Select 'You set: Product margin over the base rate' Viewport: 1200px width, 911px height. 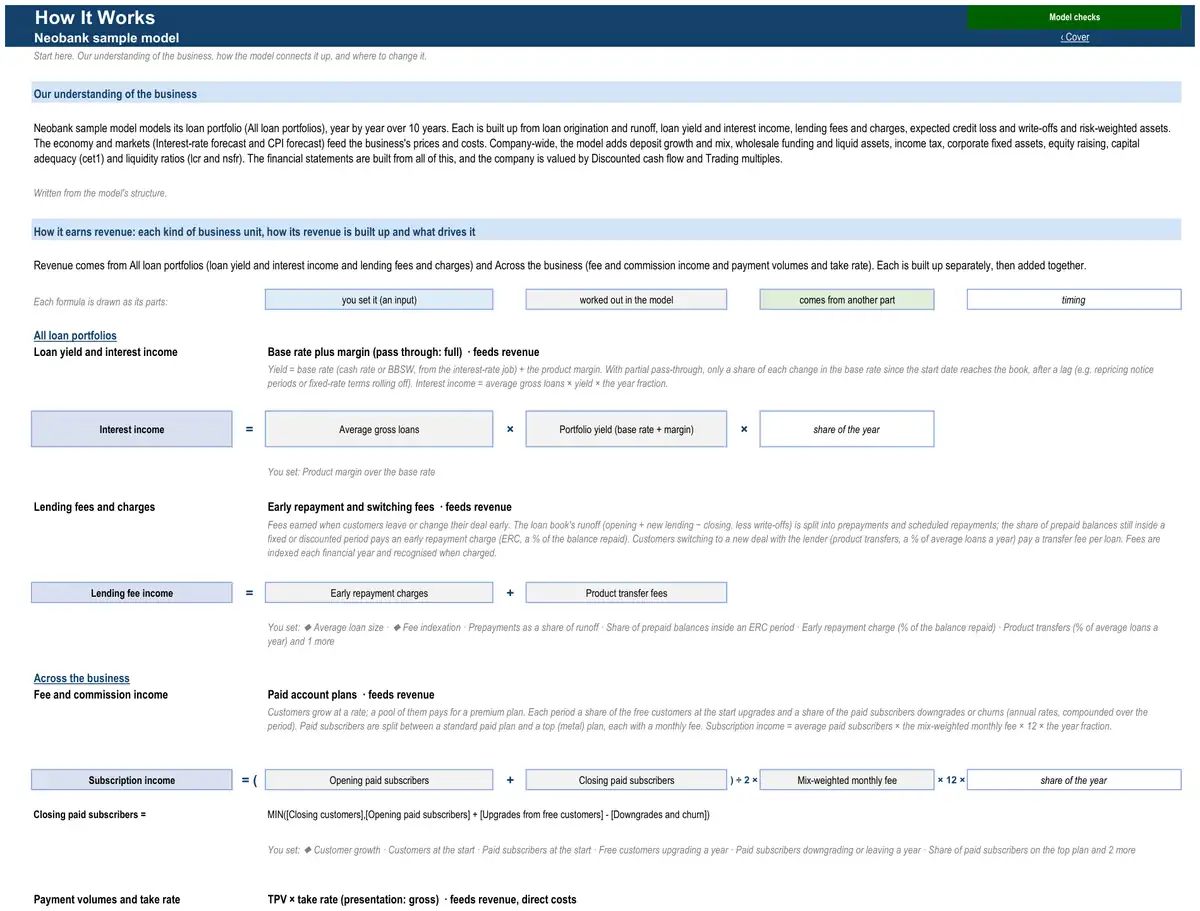click(351, 472)
